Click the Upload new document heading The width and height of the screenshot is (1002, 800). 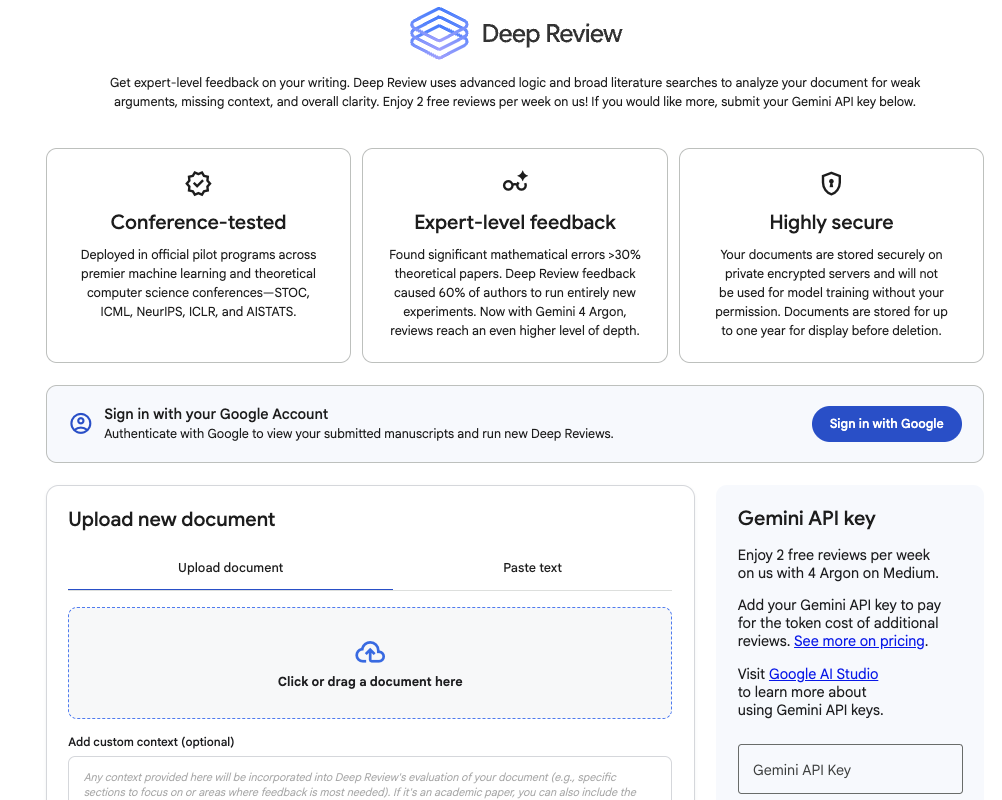click(171, 519)
